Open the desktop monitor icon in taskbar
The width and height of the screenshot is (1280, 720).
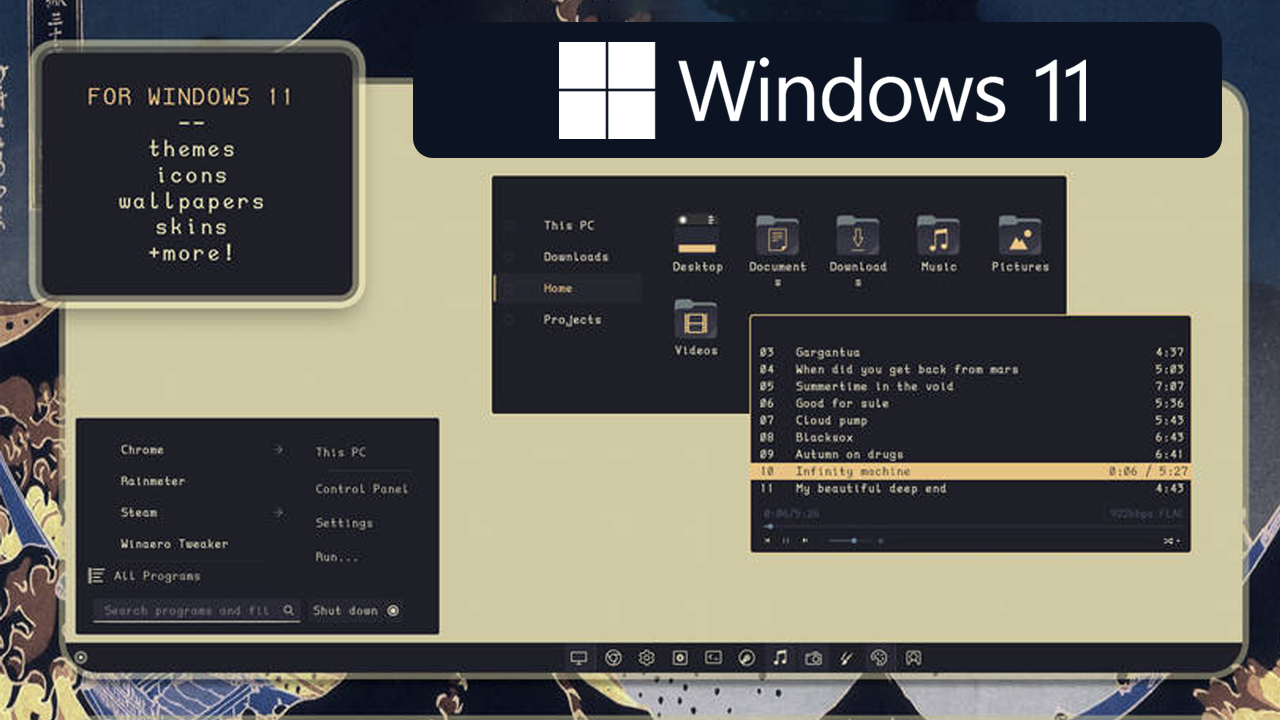pyautogui.click(x=578, y=658)
